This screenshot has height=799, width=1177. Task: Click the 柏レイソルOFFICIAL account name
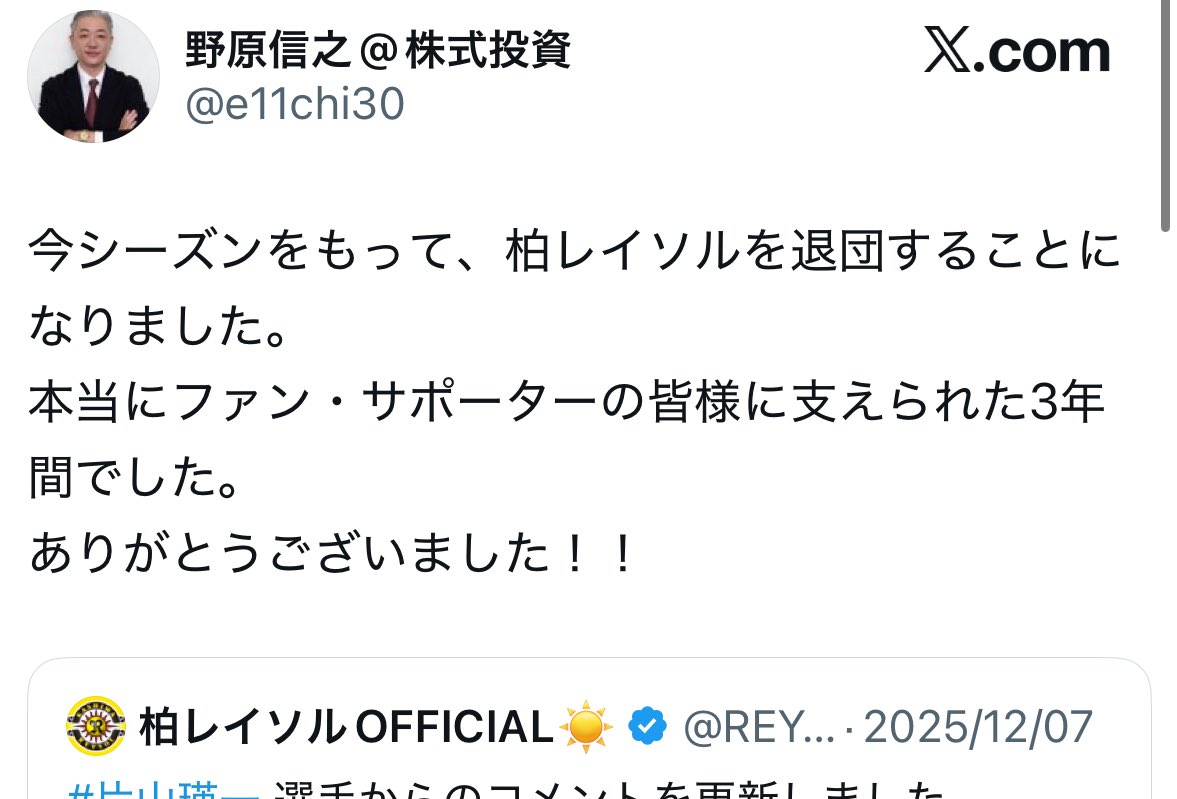[346, 727]
